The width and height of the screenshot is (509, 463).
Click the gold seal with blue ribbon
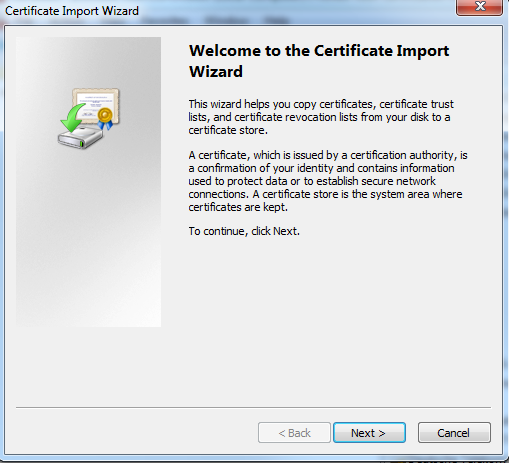[x=105, y=118]
